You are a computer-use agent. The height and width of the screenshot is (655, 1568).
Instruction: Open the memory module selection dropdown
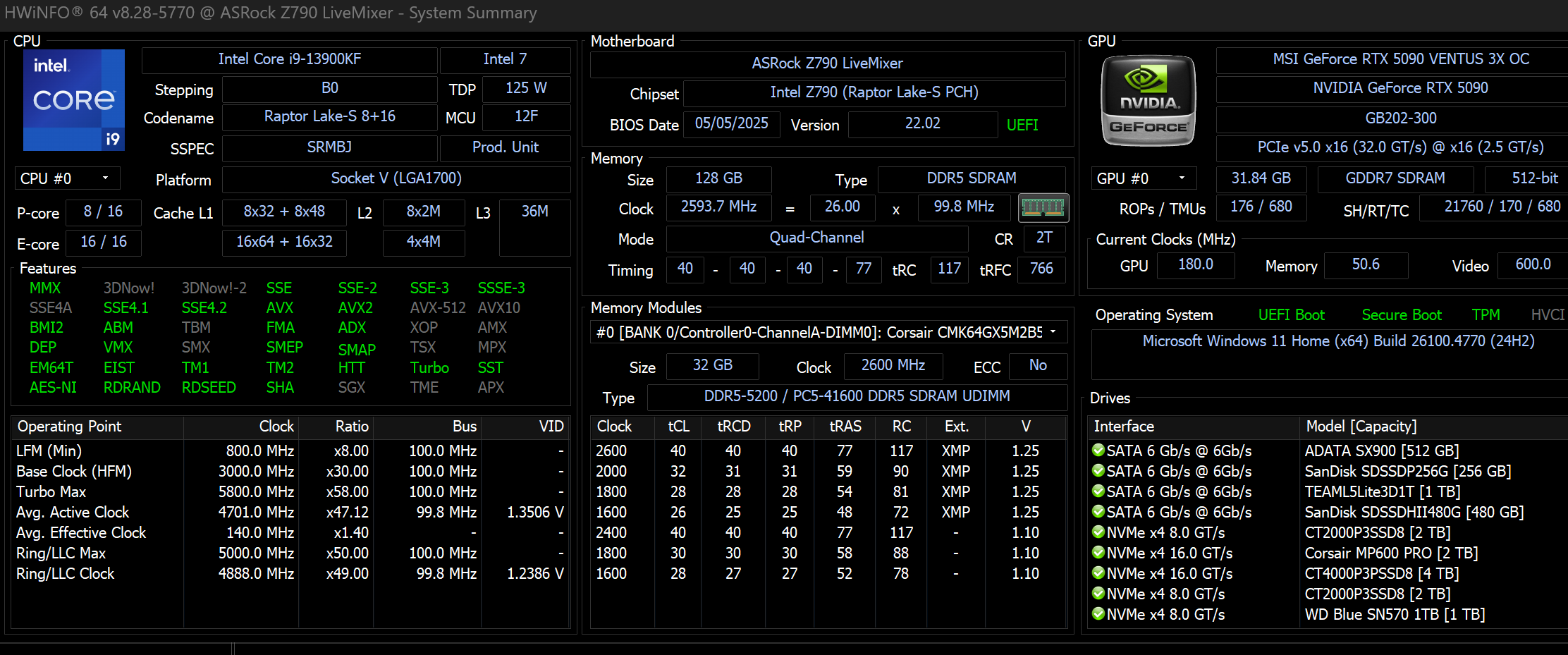[x=828, y=332]
